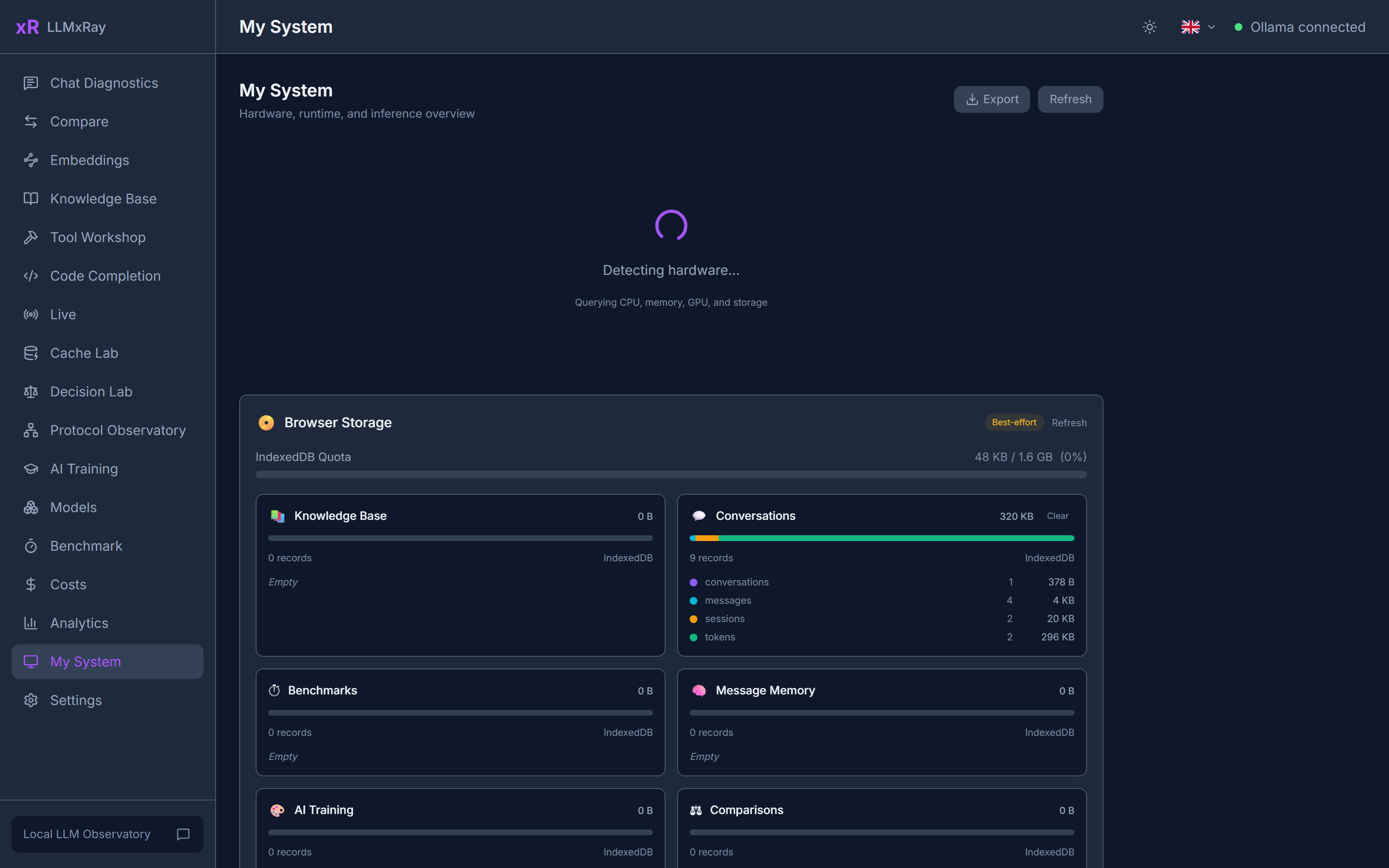Click the Live broadcast icon
The image size is (1389, 868).
31,314
